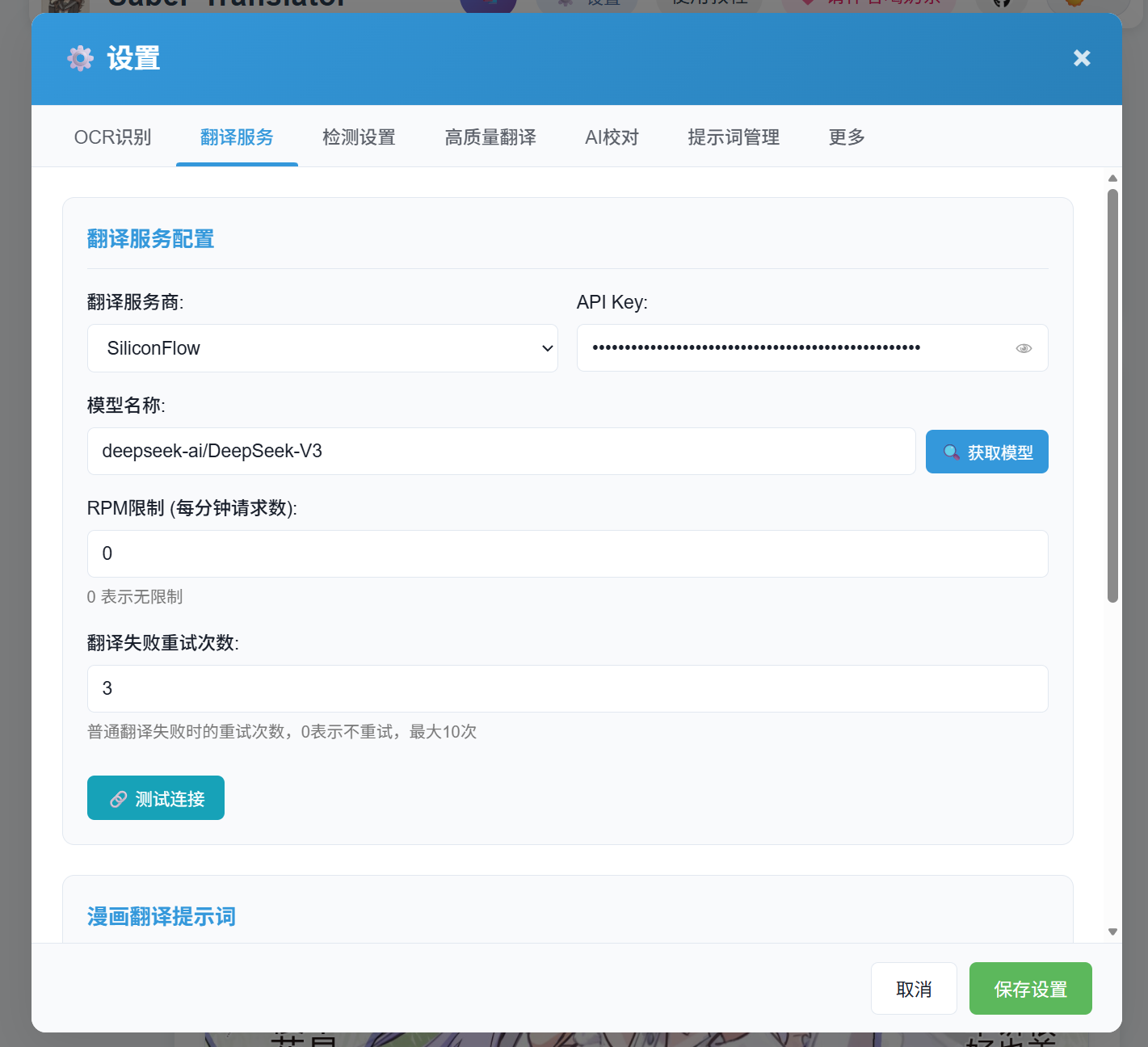Click the RPM限制 input field
Image resolution: width=1148 pixels, height=1047 pixels.
click(x=567, y=554)
